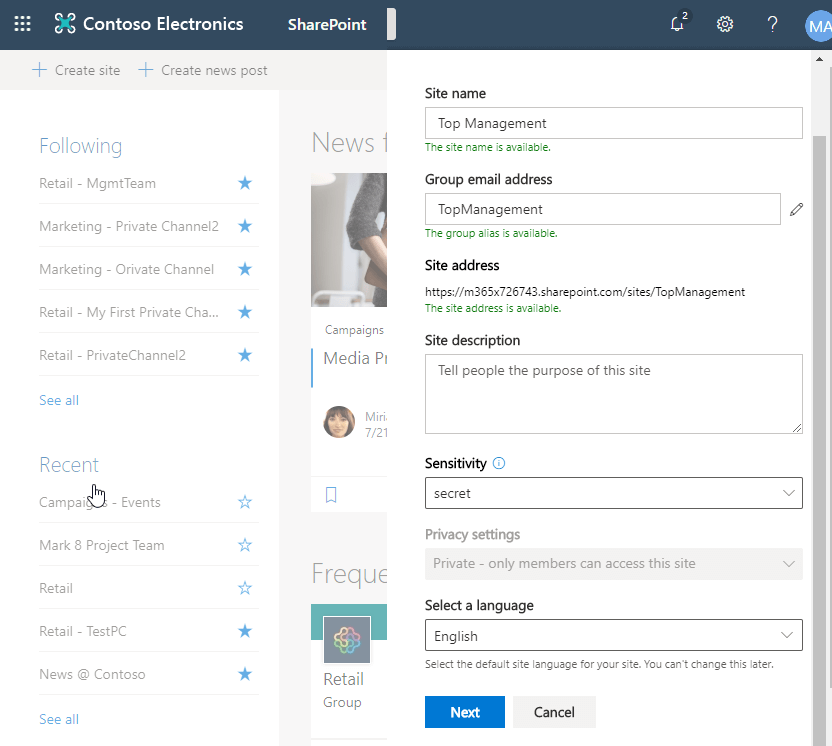This screenshot has height=746, width=832.
Task: Click into the Site description text box
Action: tap(613, 393)
